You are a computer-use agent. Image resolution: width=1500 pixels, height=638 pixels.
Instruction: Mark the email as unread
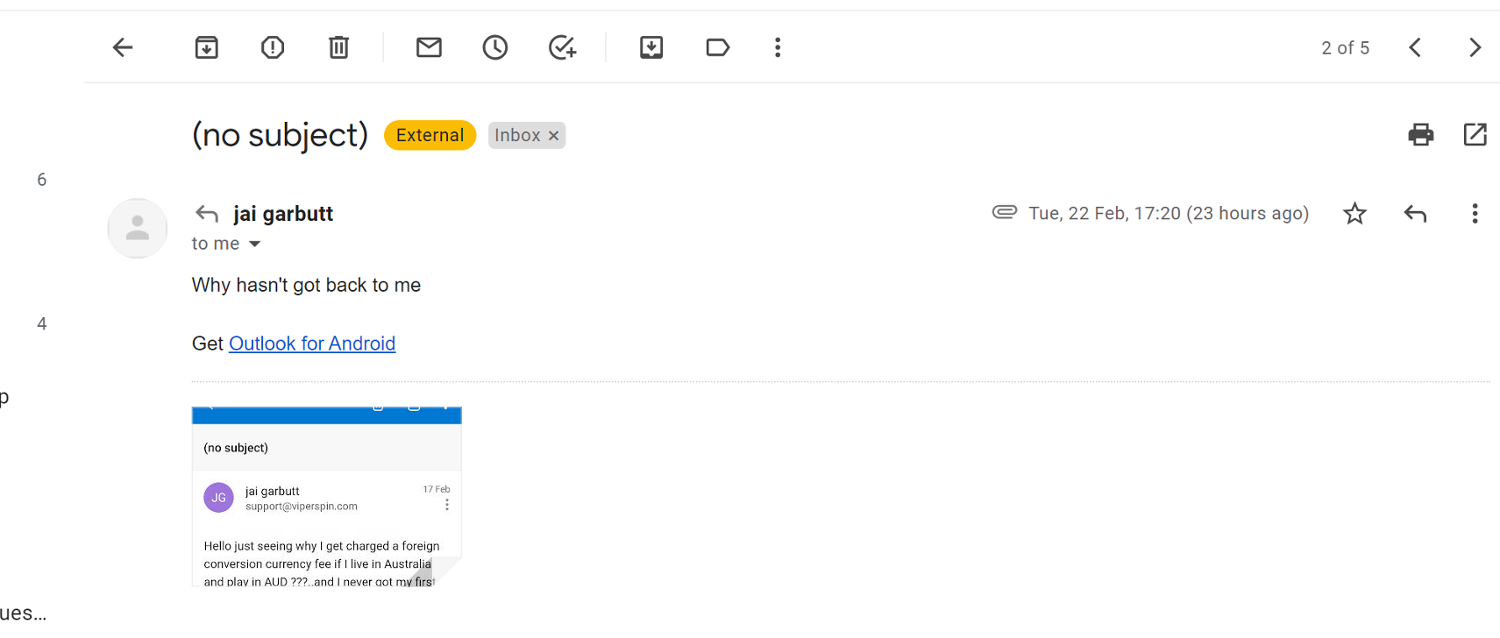(429, 47)
